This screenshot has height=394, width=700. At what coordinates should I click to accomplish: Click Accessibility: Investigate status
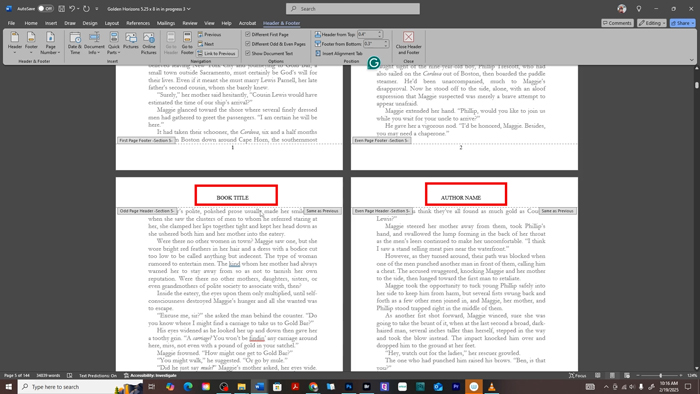(150, 375)
